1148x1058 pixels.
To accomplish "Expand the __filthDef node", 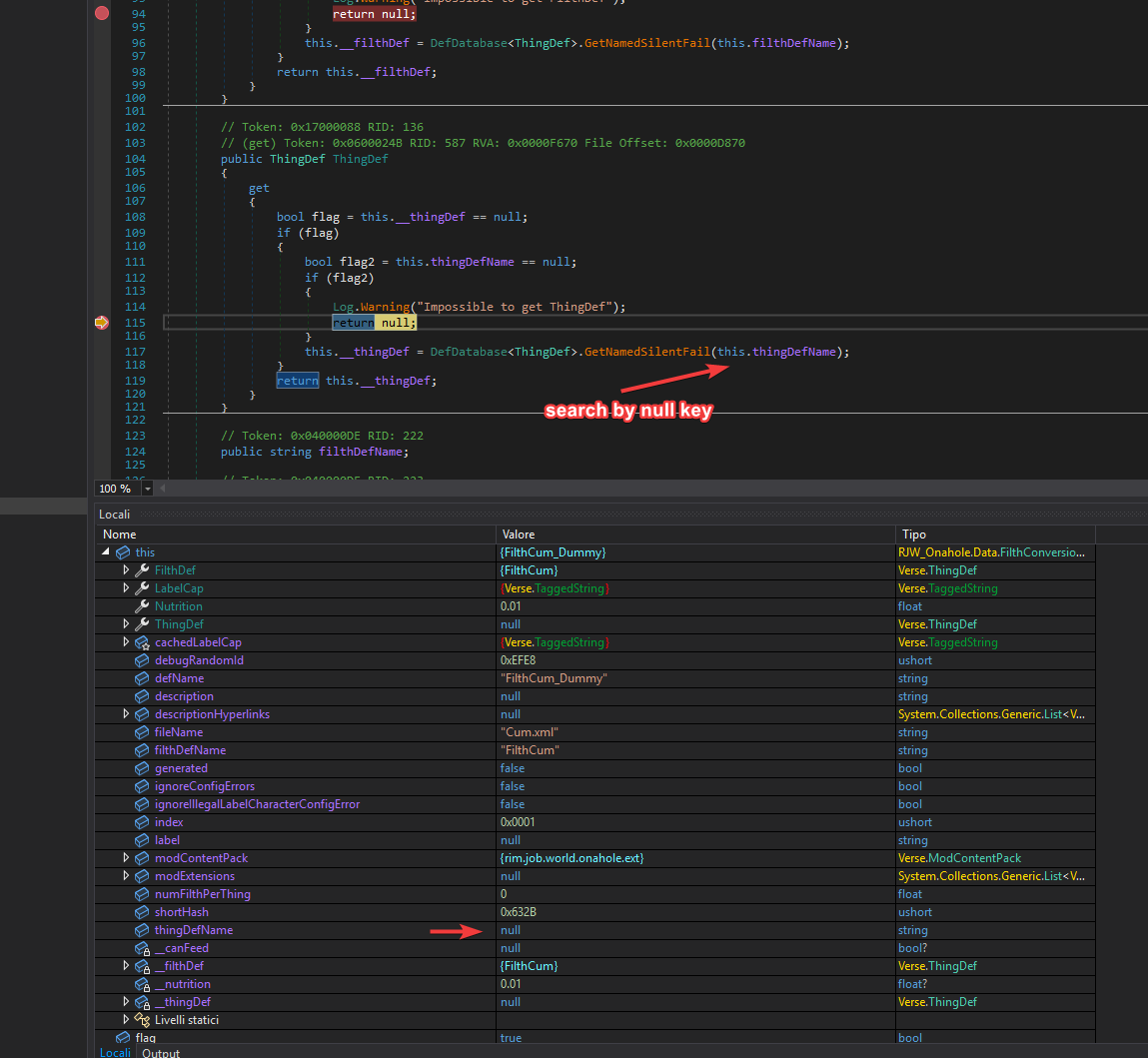I will [x=126, y=965].
